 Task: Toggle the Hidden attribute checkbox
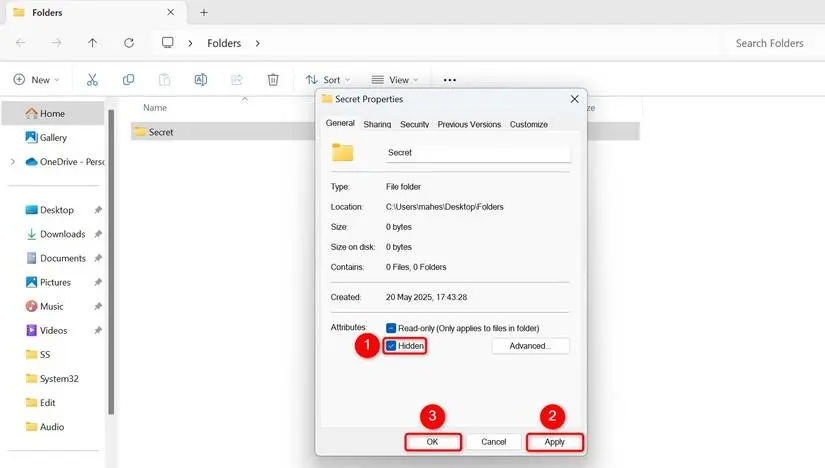pos(391,346)
